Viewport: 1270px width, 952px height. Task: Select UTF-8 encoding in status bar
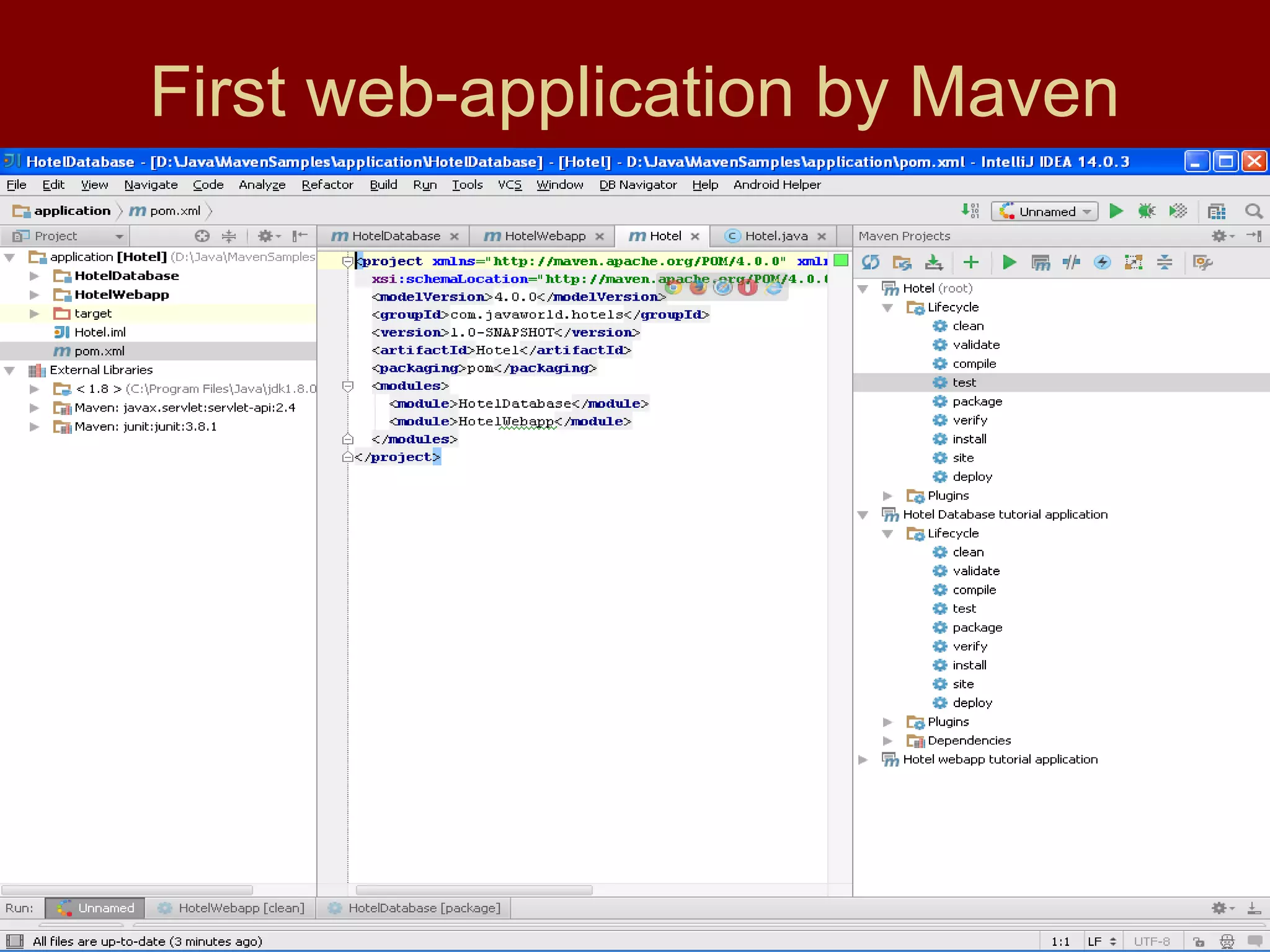coord(1152,941)
